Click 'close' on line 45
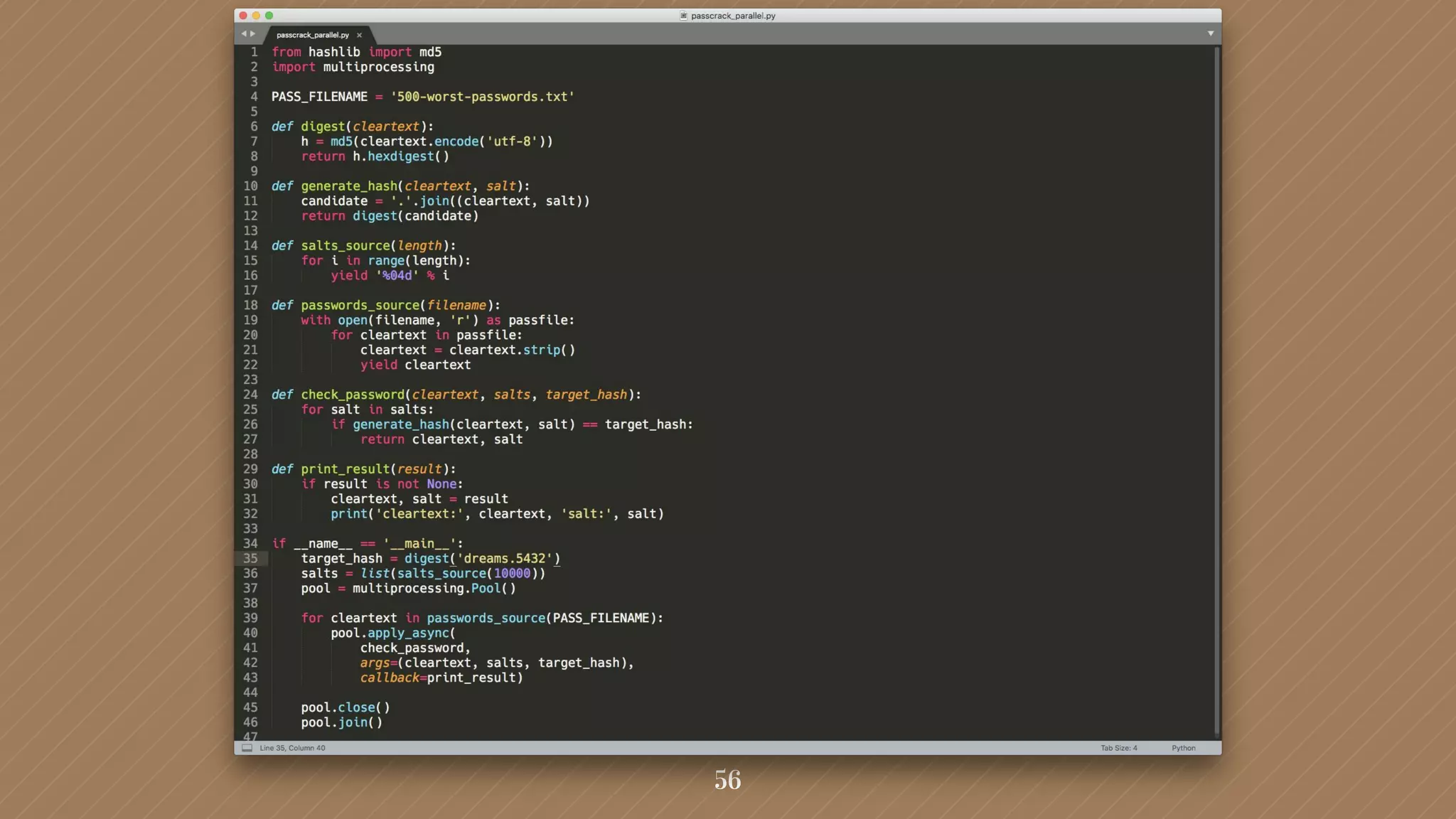Image resolution: width=1456 pixels, height=819 pixels. point(356,708)
